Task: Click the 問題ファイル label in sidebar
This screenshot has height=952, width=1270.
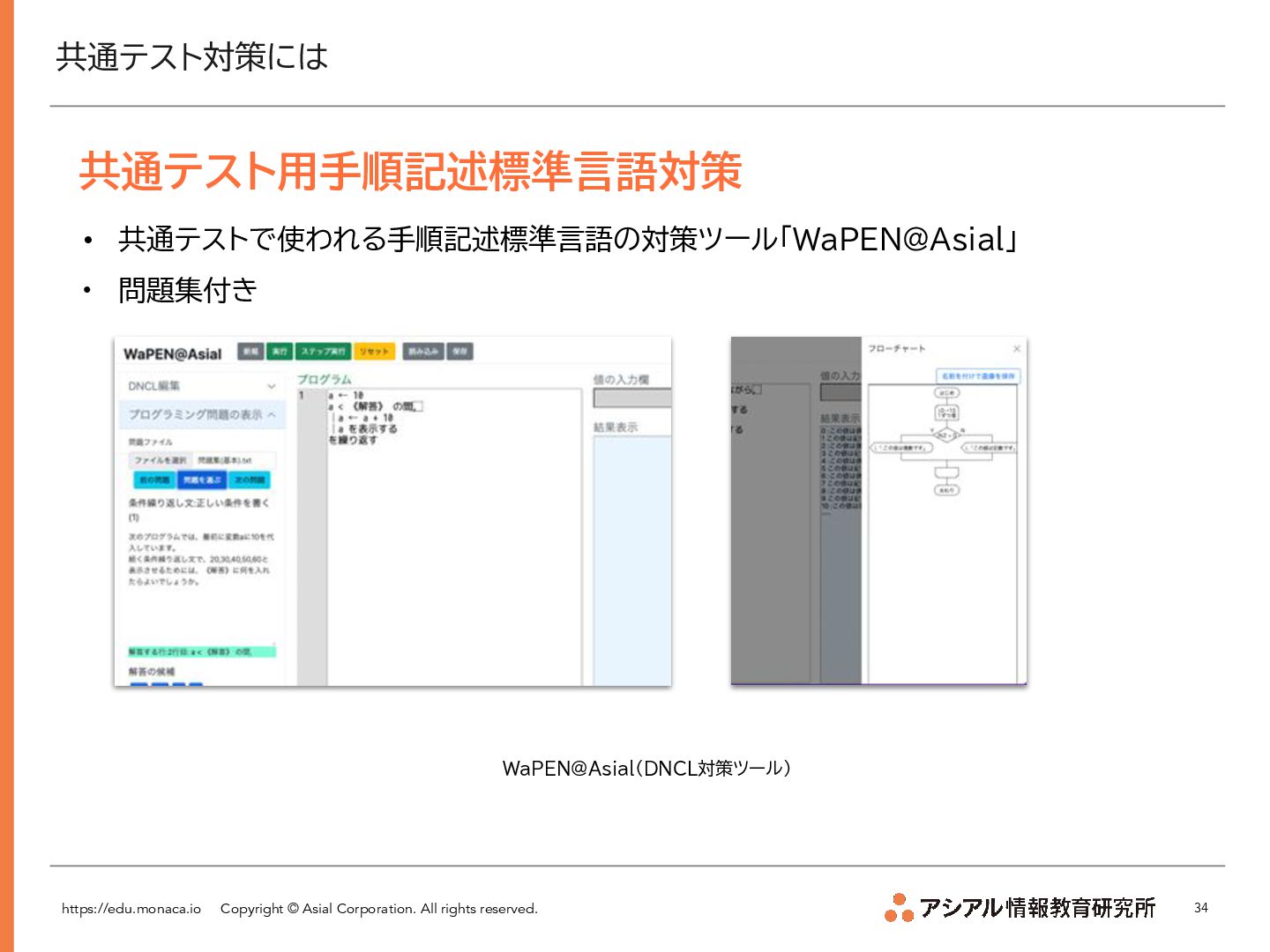Action: [x=151, y=443]
